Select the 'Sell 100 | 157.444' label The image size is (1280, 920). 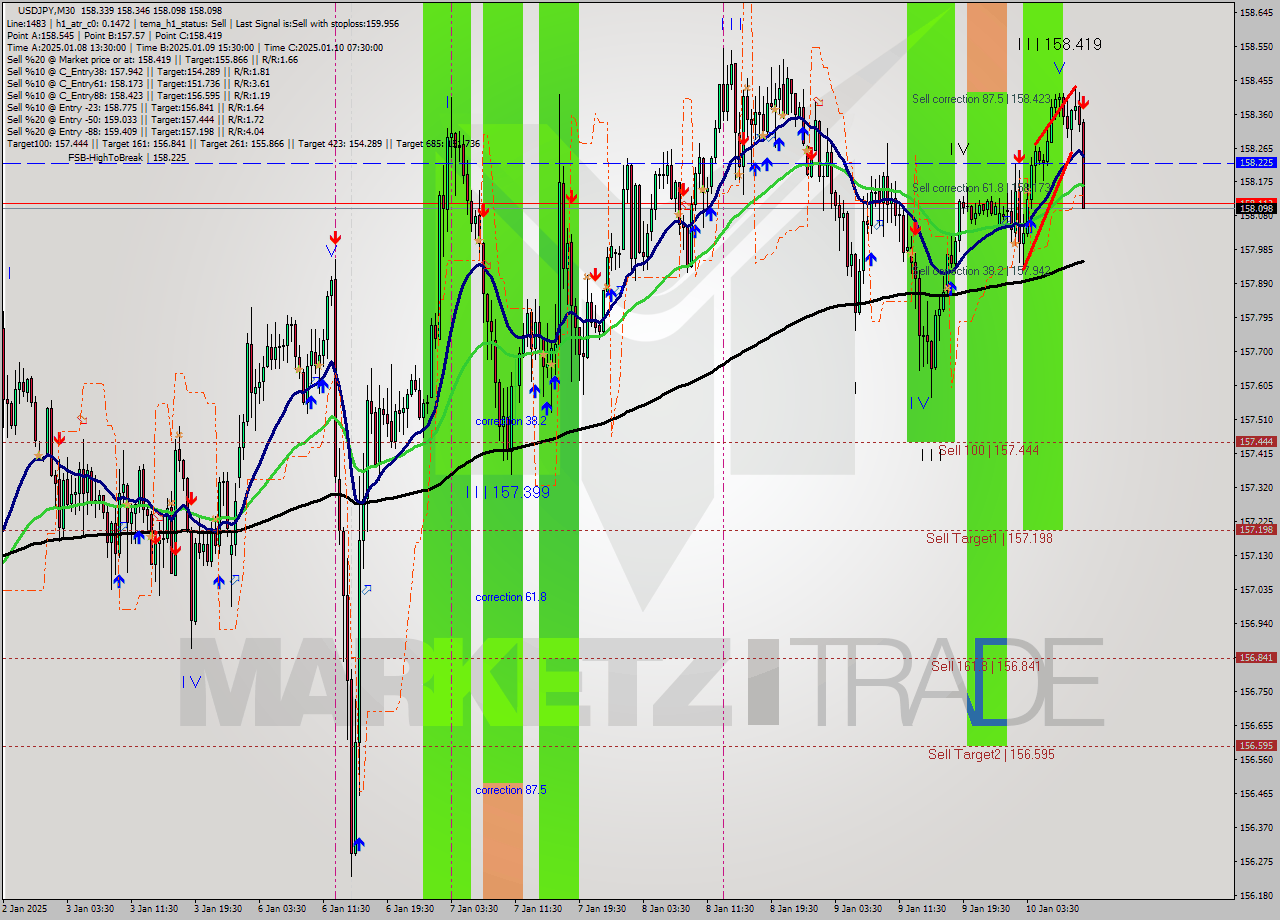[x=988, y=451]
